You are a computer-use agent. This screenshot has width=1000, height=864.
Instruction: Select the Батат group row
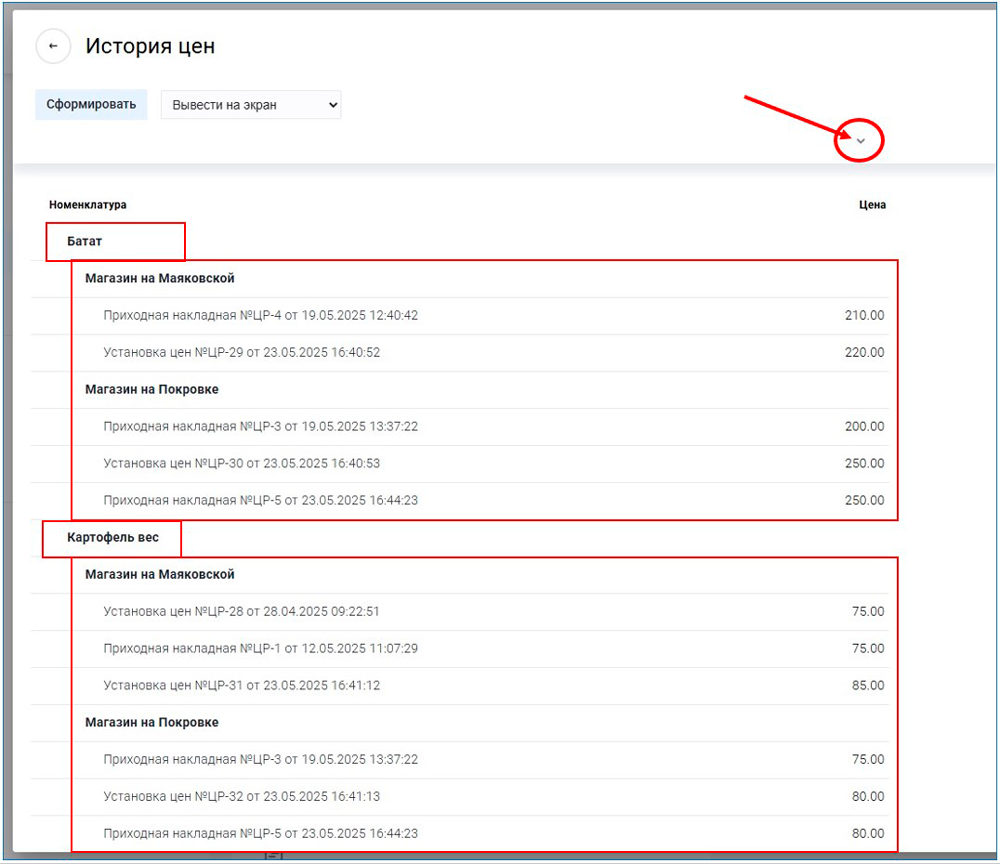click(85, 242)
